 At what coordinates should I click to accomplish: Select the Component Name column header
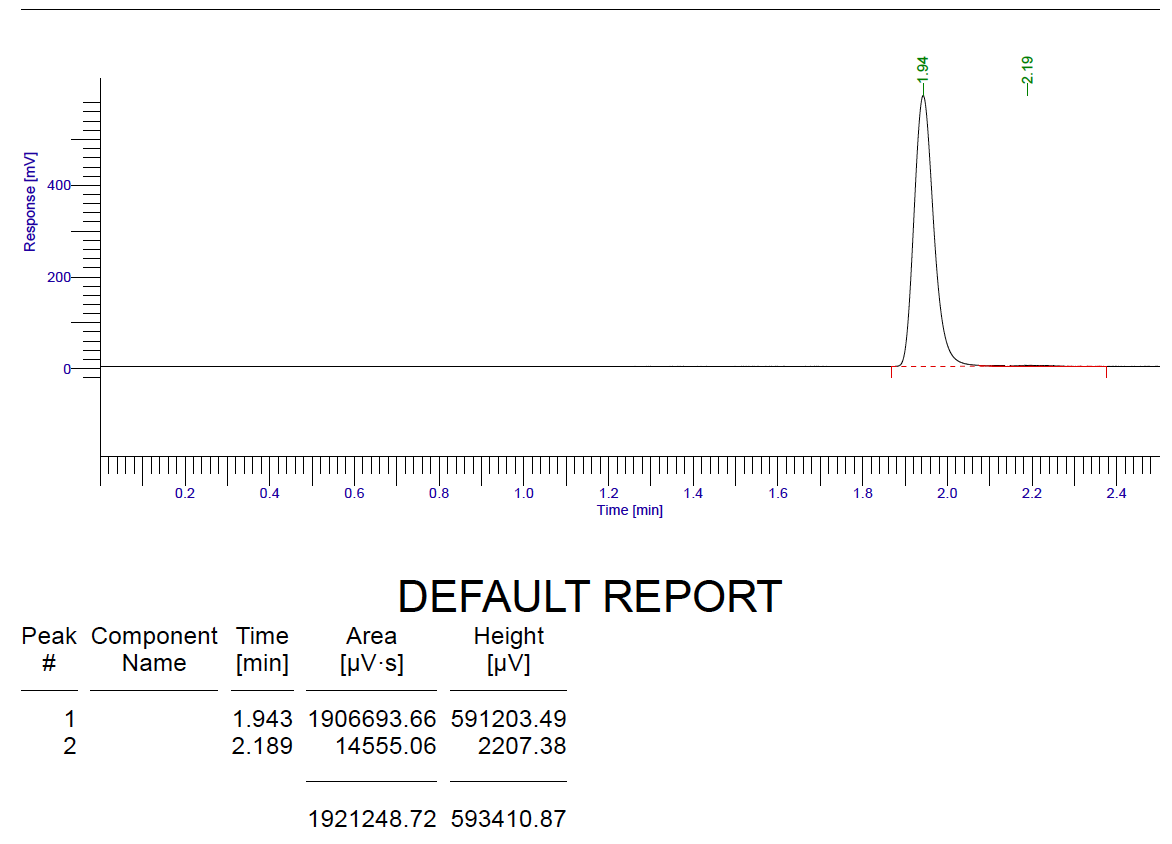pos(154,649)
